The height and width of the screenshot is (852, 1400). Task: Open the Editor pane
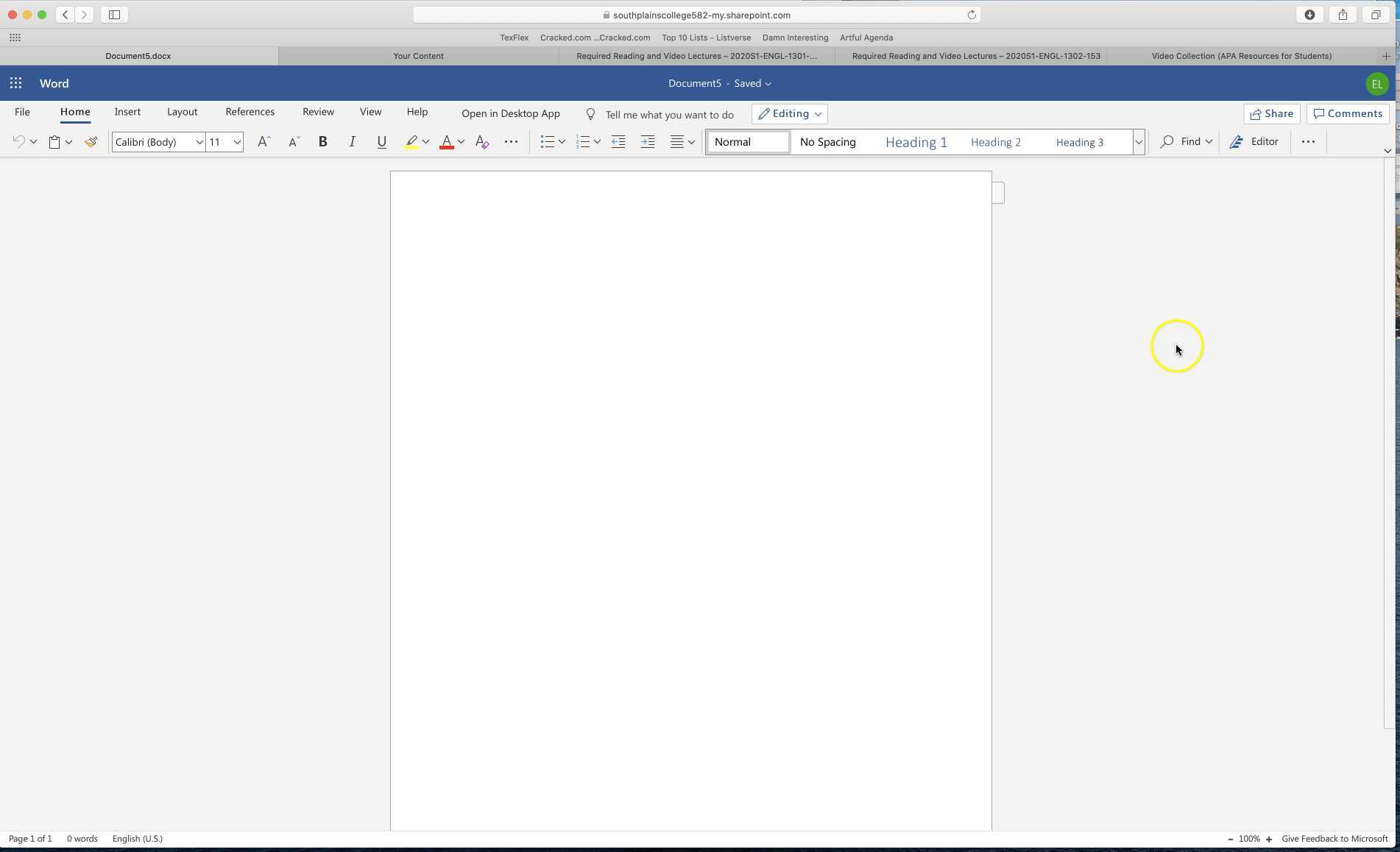(x=1254, y=141)
